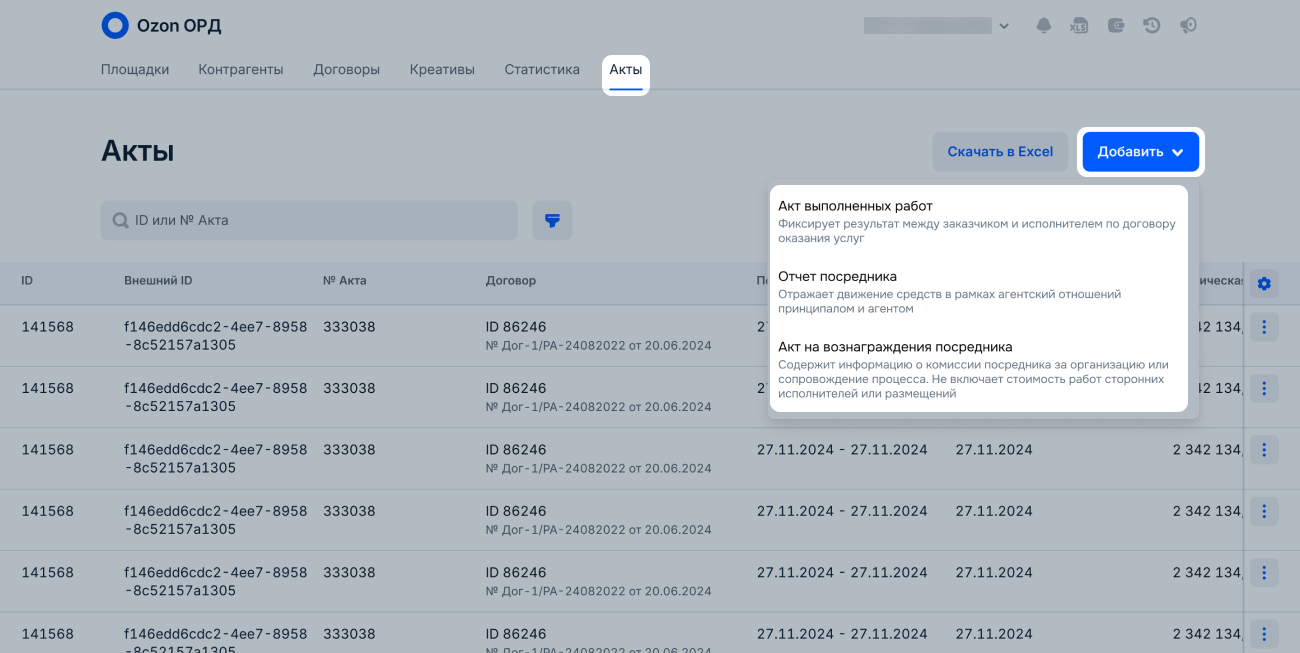Viewport: 1300px width, 653px height.
Task: Focus the ID или № Акта search field
Action: coord(309,220)
